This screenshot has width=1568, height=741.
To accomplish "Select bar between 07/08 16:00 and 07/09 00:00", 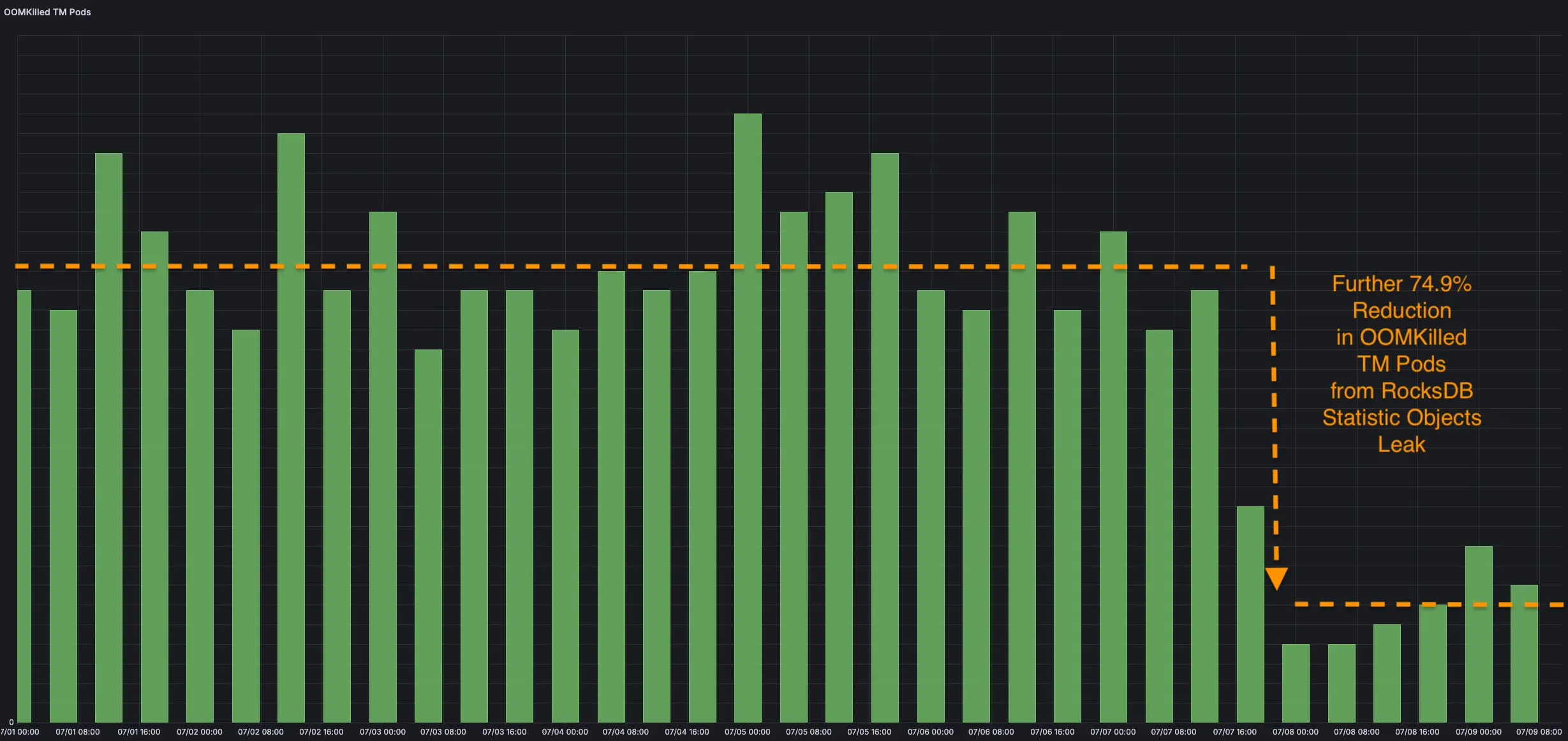I will [x=1433, y=663].
